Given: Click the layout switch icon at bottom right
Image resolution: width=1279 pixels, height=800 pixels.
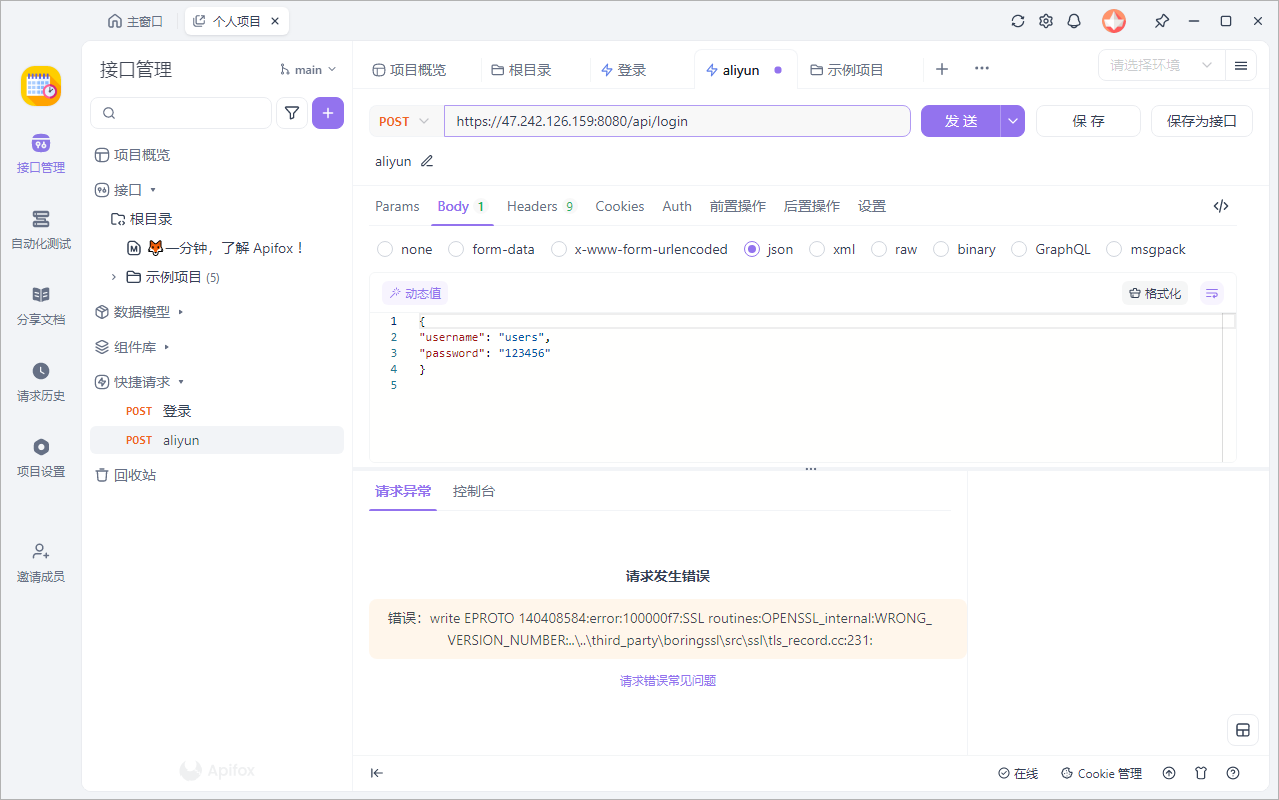Looking at the screenshot, I should point(1243,730).
